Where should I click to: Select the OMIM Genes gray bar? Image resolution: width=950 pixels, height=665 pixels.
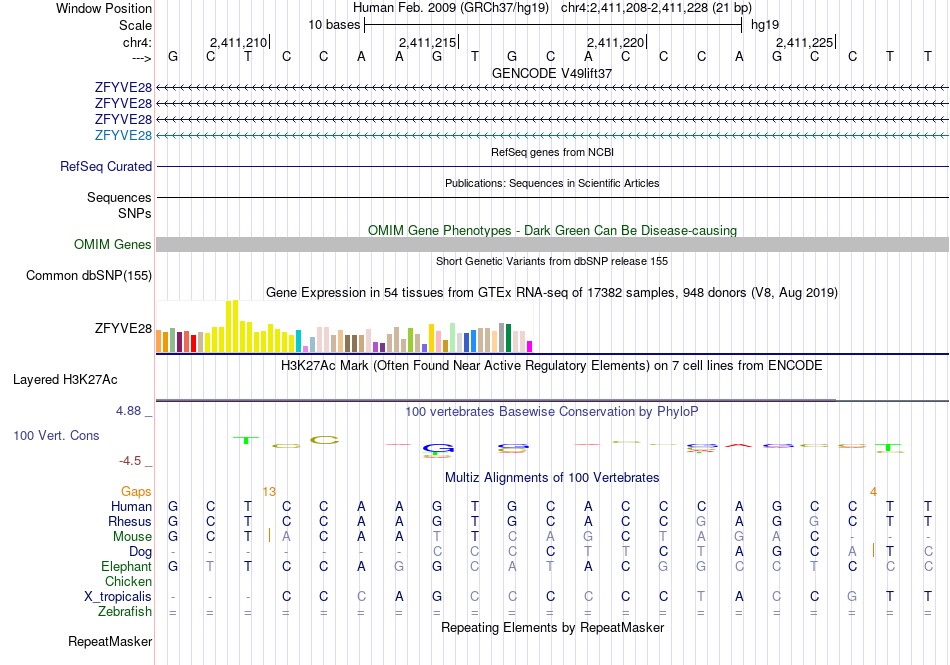552,245
